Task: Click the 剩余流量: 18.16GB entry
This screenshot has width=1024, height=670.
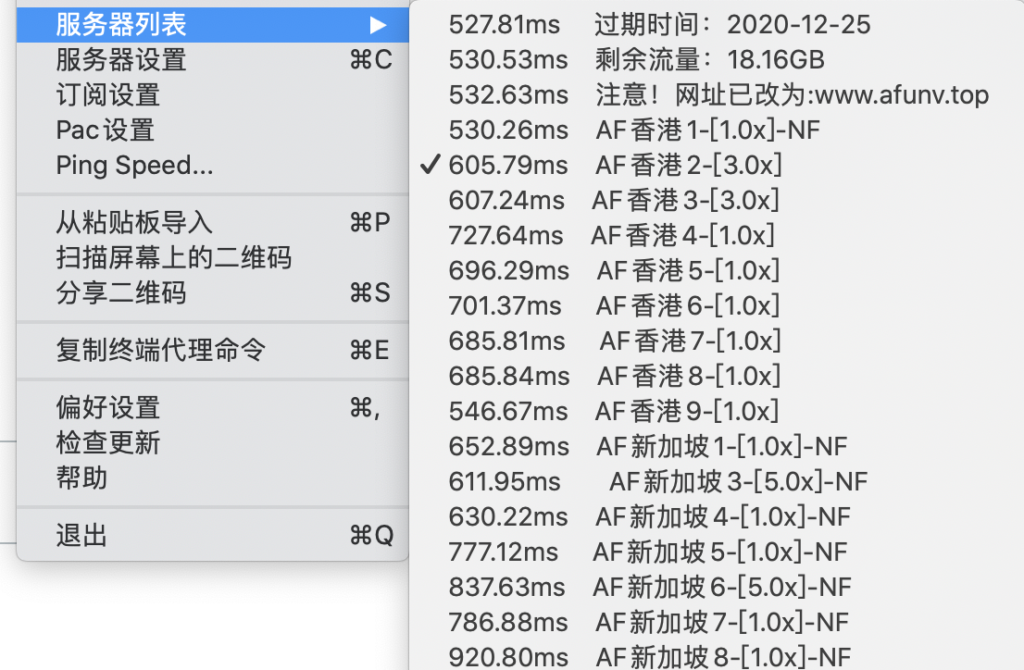Action: click(716, 60)
